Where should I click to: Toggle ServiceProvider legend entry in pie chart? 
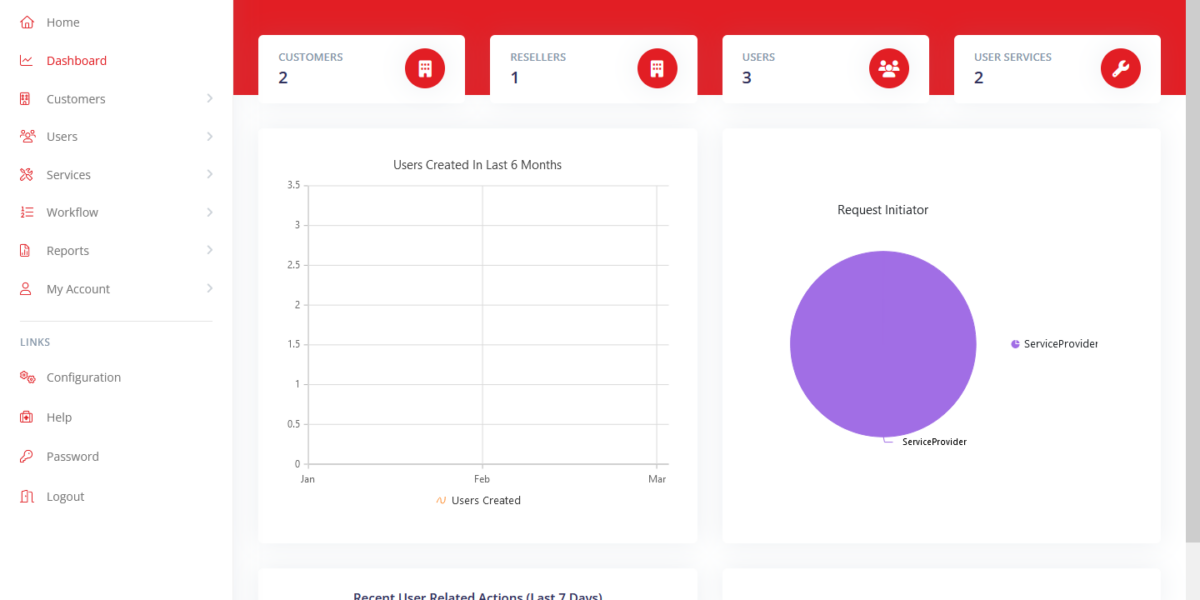(1054, 344)
